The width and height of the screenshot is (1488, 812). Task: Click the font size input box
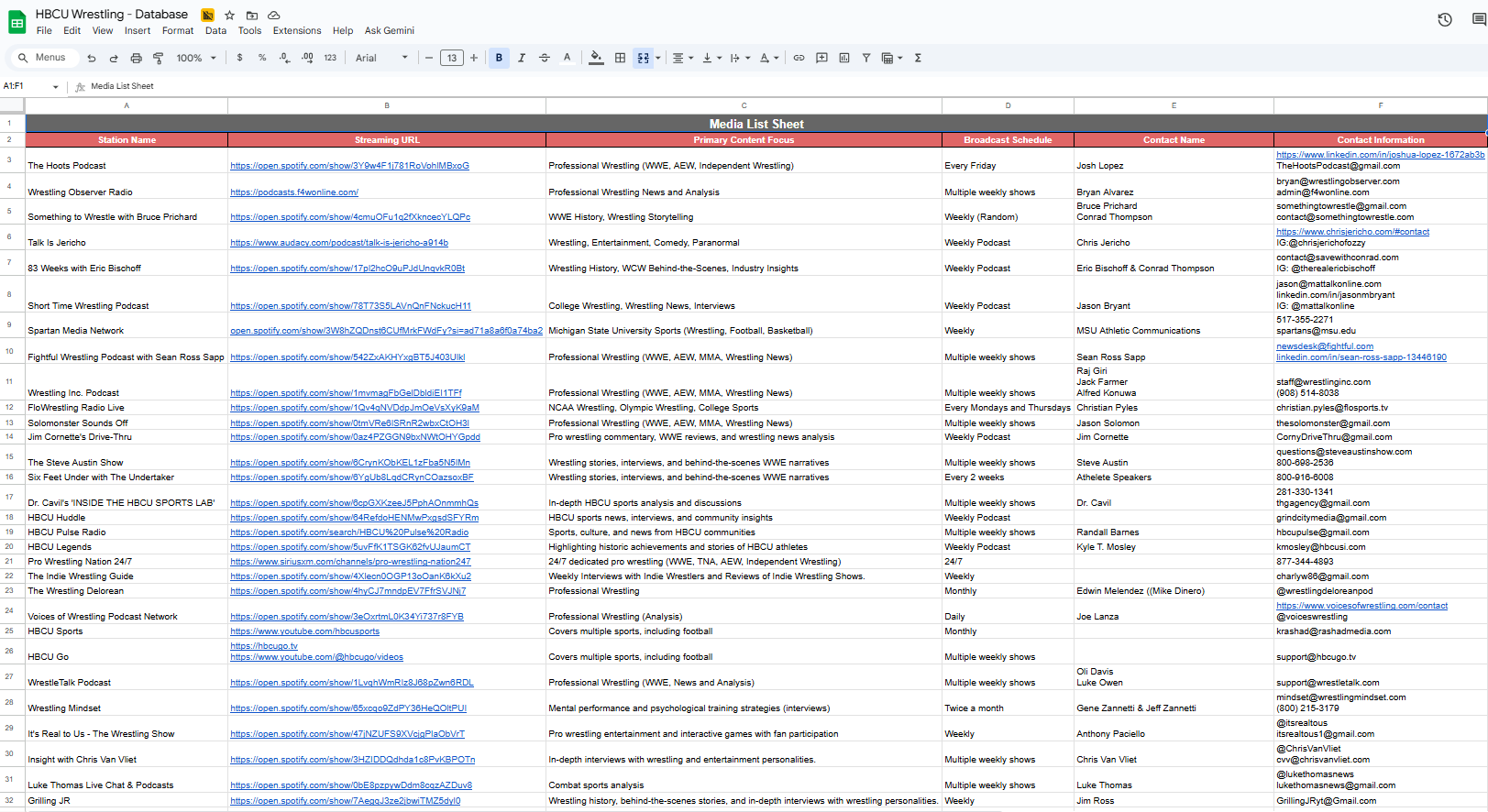point(451,58)
